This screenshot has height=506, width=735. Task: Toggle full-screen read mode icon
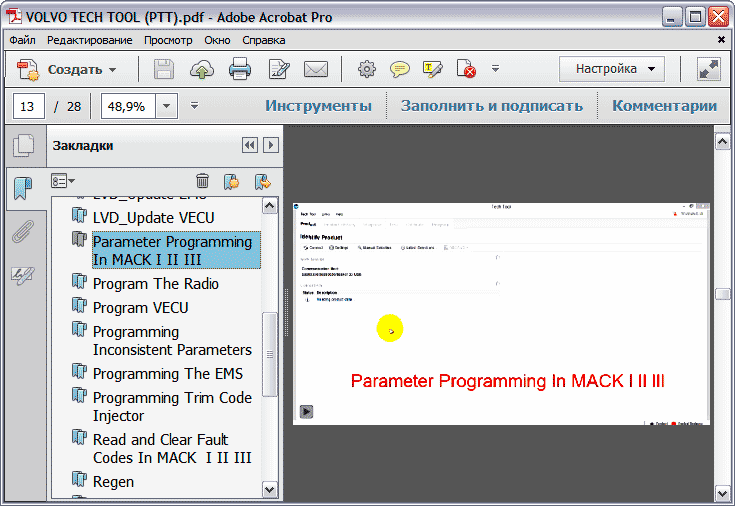(x=709, y=69)
